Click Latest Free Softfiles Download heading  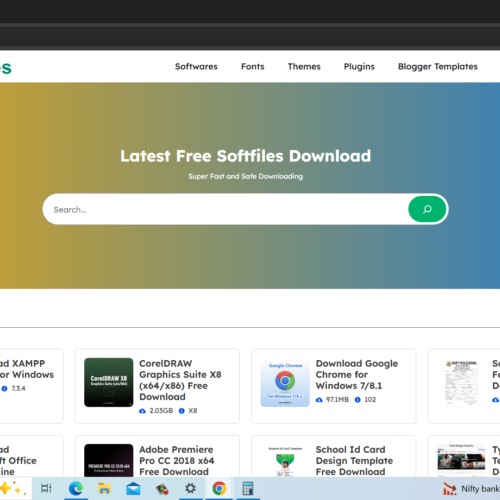pyautogui.click(x=246, y=156)
